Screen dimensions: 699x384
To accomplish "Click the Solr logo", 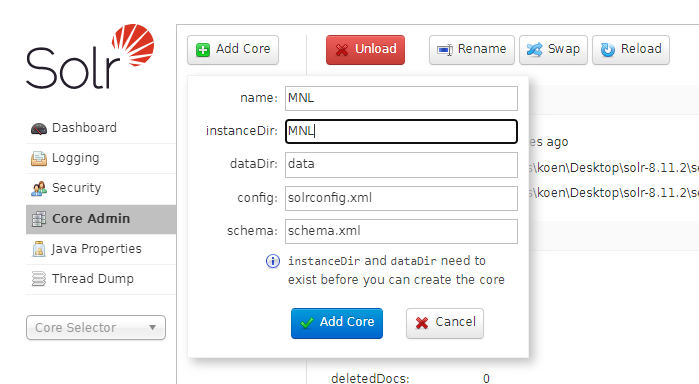I will tap(90, 56).
